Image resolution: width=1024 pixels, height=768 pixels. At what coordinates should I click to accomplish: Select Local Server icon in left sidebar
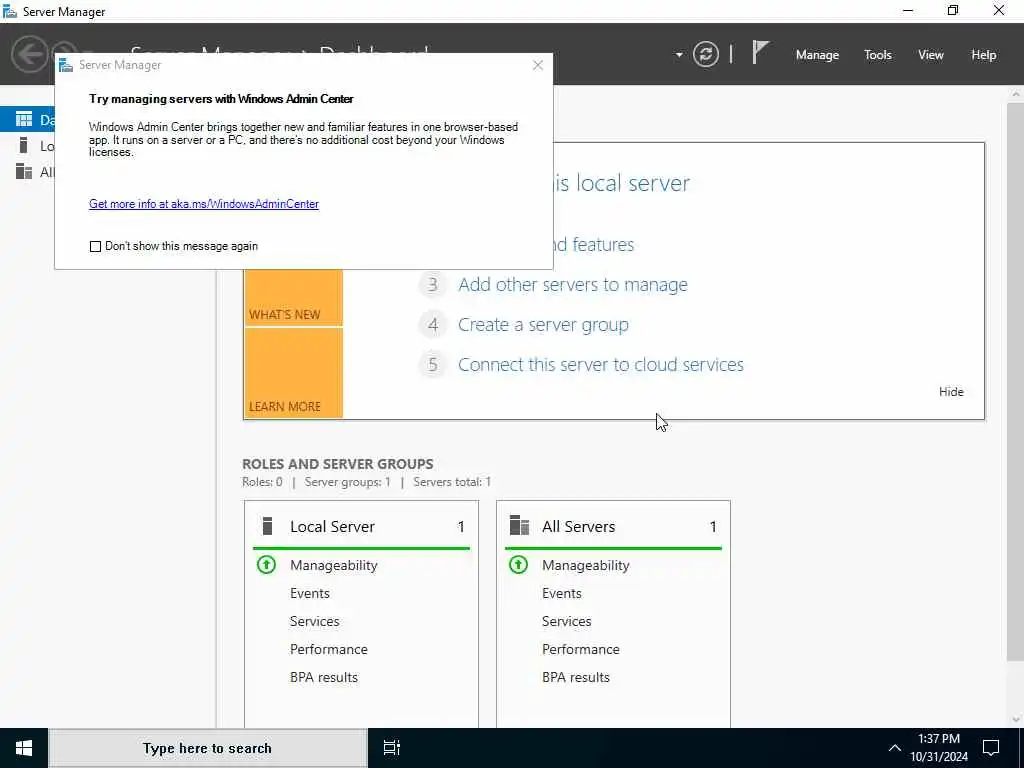[x=24, y=145]
